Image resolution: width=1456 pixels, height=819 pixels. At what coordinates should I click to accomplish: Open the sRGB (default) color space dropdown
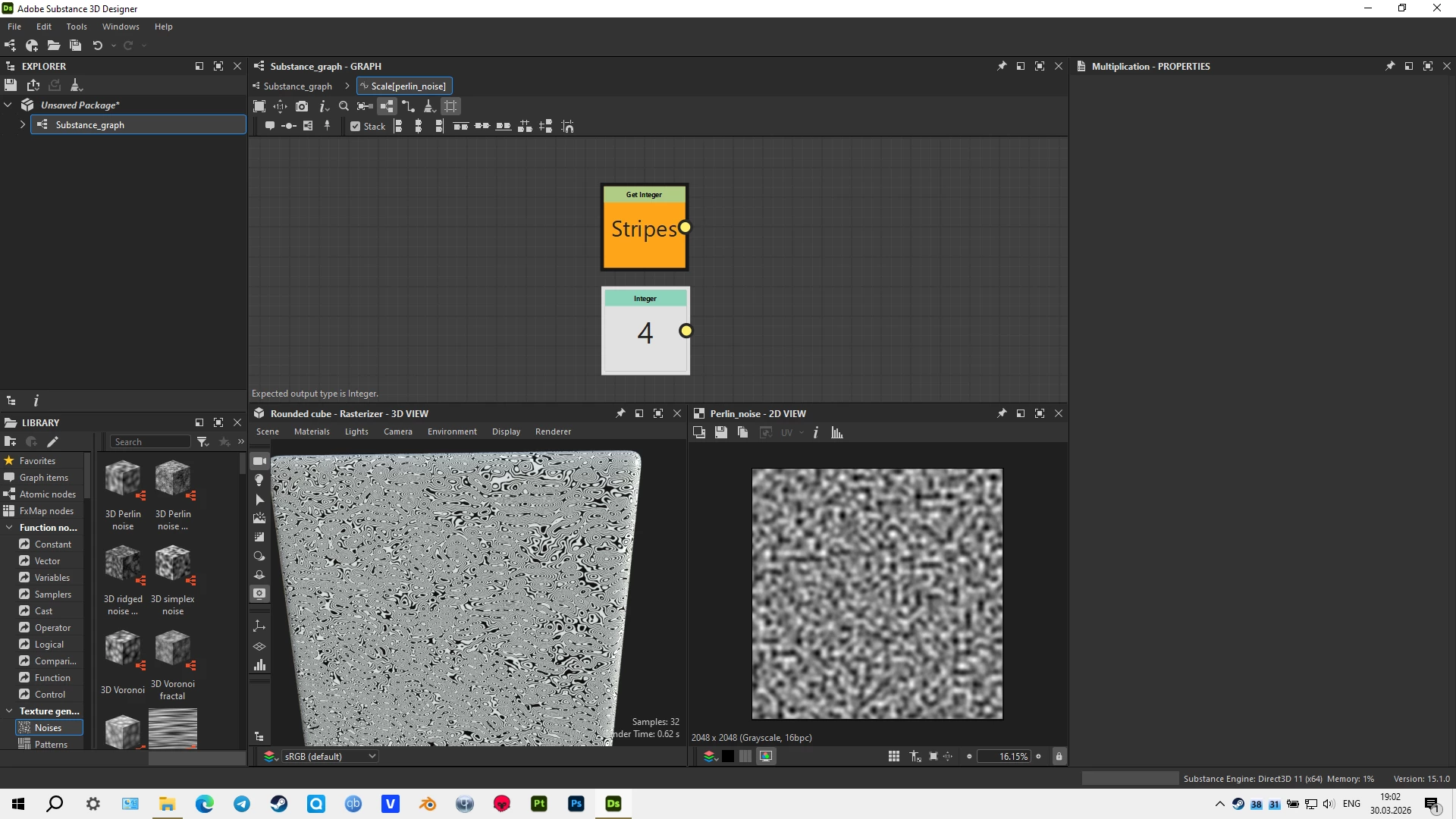click(330, 756)
